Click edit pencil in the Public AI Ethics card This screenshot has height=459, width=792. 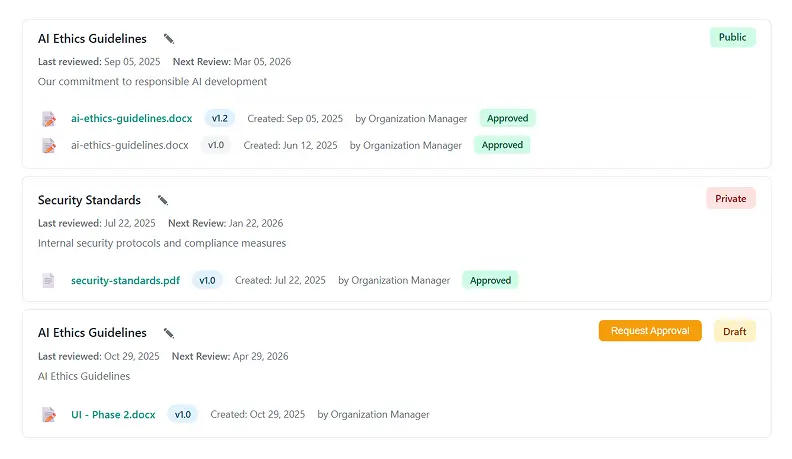click(169, 39)
